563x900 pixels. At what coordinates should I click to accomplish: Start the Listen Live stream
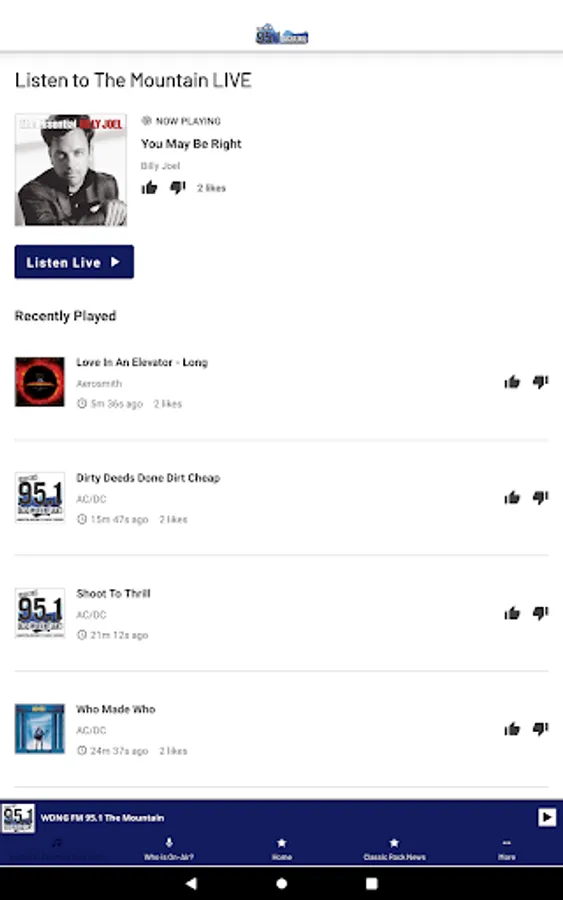[x=74, y=262]
